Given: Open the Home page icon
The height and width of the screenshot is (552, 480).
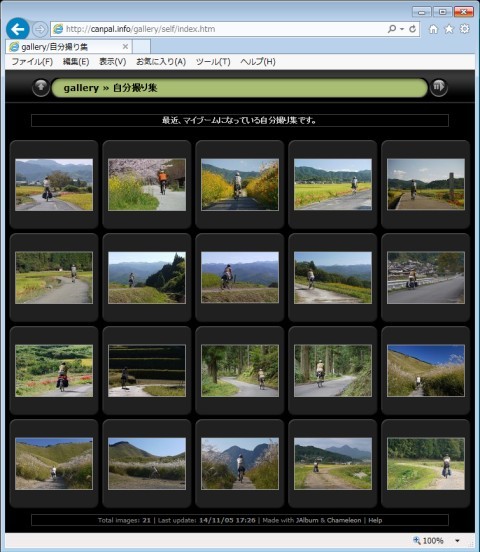Looking at the screenshot, I should pyautogui.click(x=433, y=29).
